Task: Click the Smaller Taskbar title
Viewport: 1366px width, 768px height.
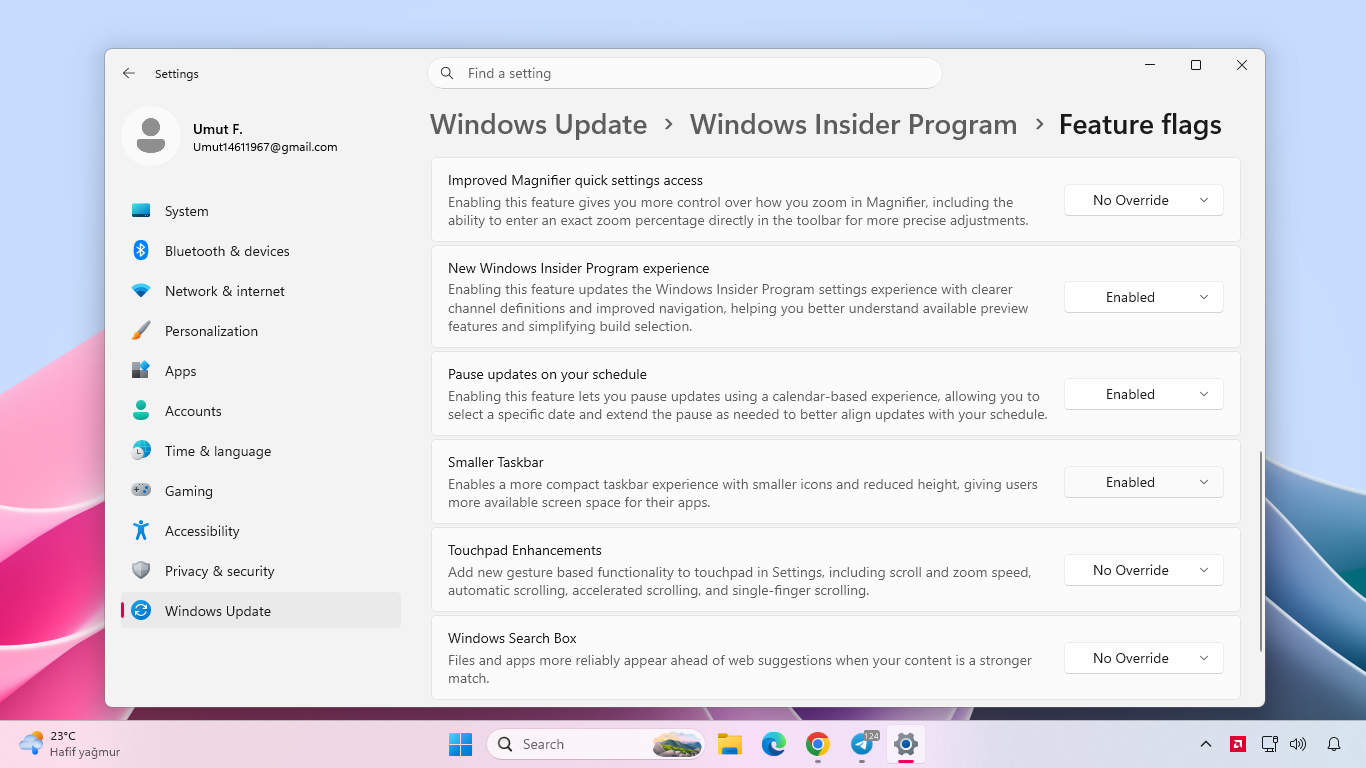Action: pos(496,462)
